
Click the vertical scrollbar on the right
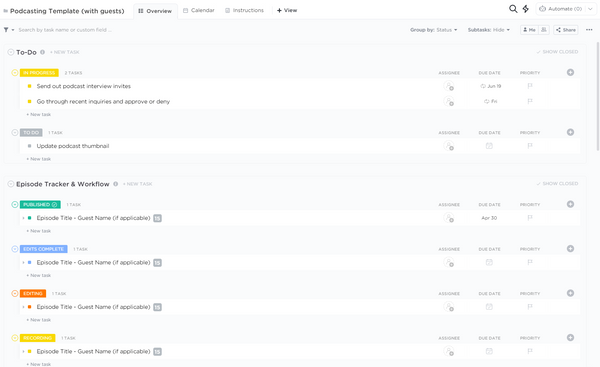point(598,96)
